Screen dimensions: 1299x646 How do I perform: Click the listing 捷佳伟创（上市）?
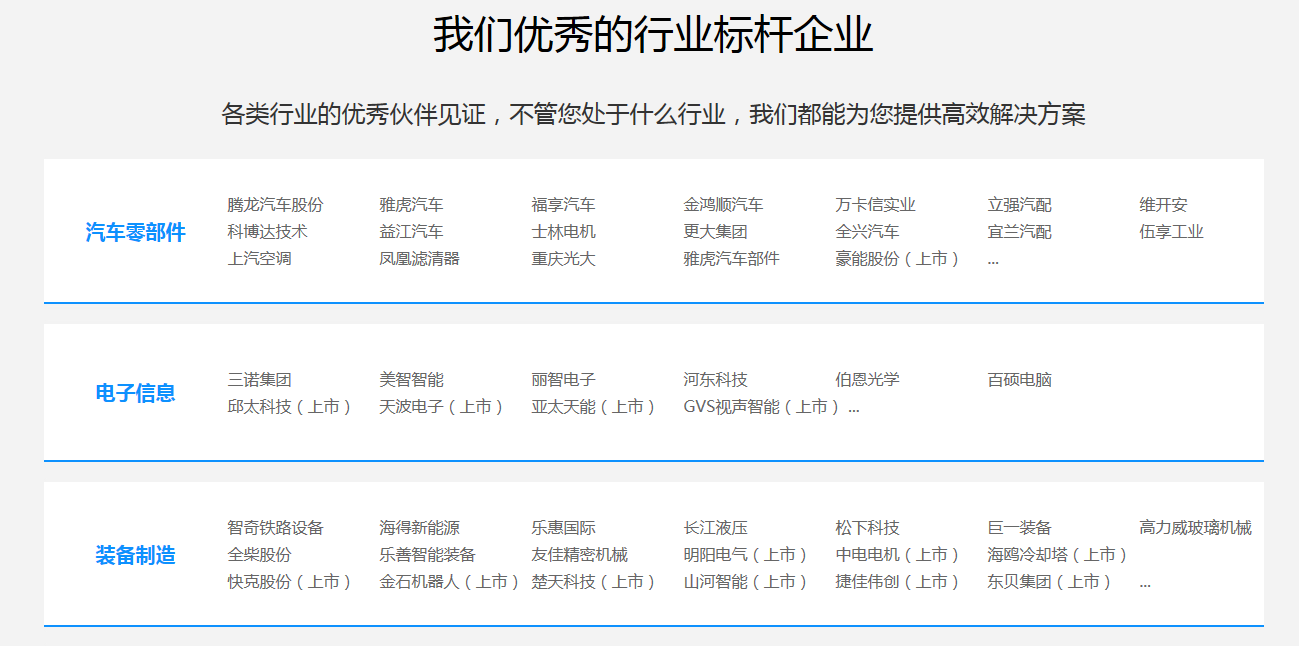(899, 582)
